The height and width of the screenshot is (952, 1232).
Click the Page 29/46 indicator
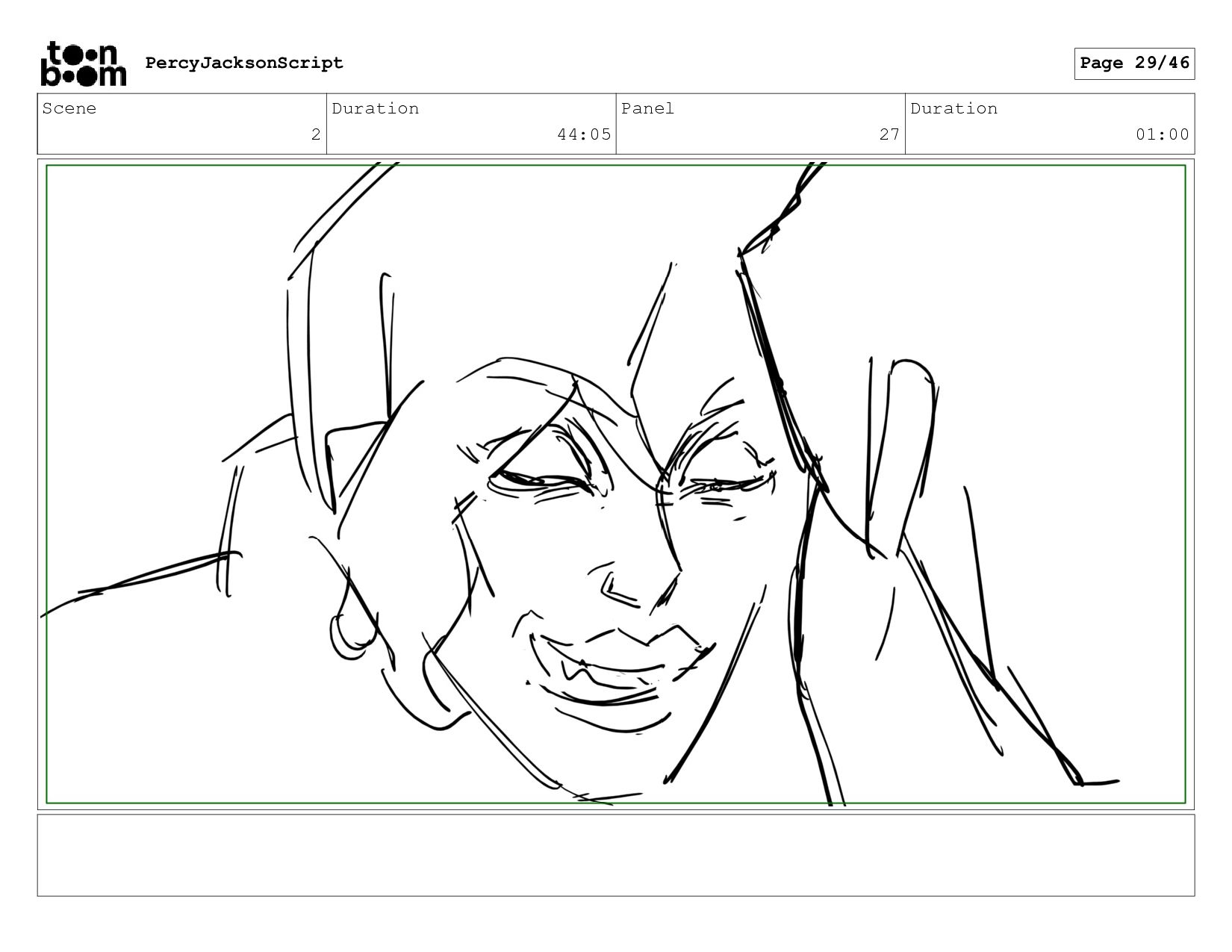tap(1134, 63)
